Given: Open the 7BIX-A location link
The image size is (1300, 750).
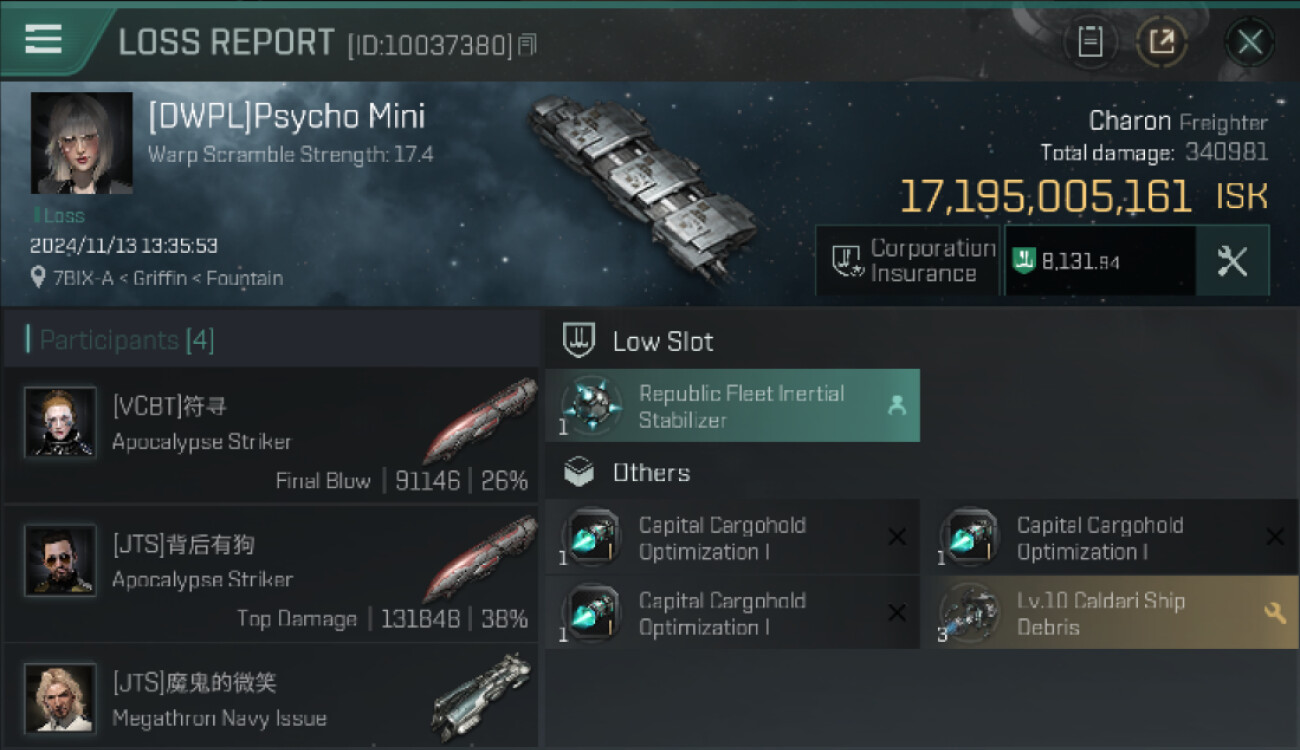Looking at the screenshot, I should (156, 278).
